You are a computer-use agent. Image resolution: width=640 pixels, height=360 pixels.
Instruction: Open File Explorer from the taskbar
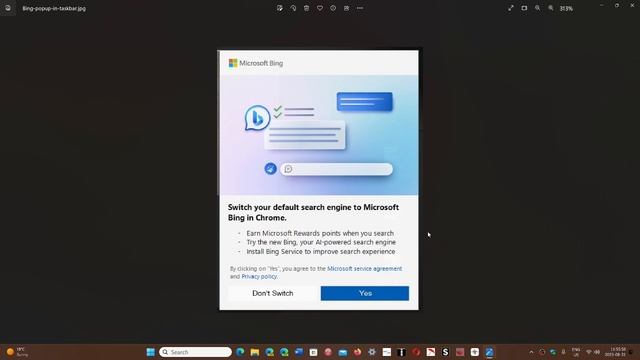click(255, 352)
